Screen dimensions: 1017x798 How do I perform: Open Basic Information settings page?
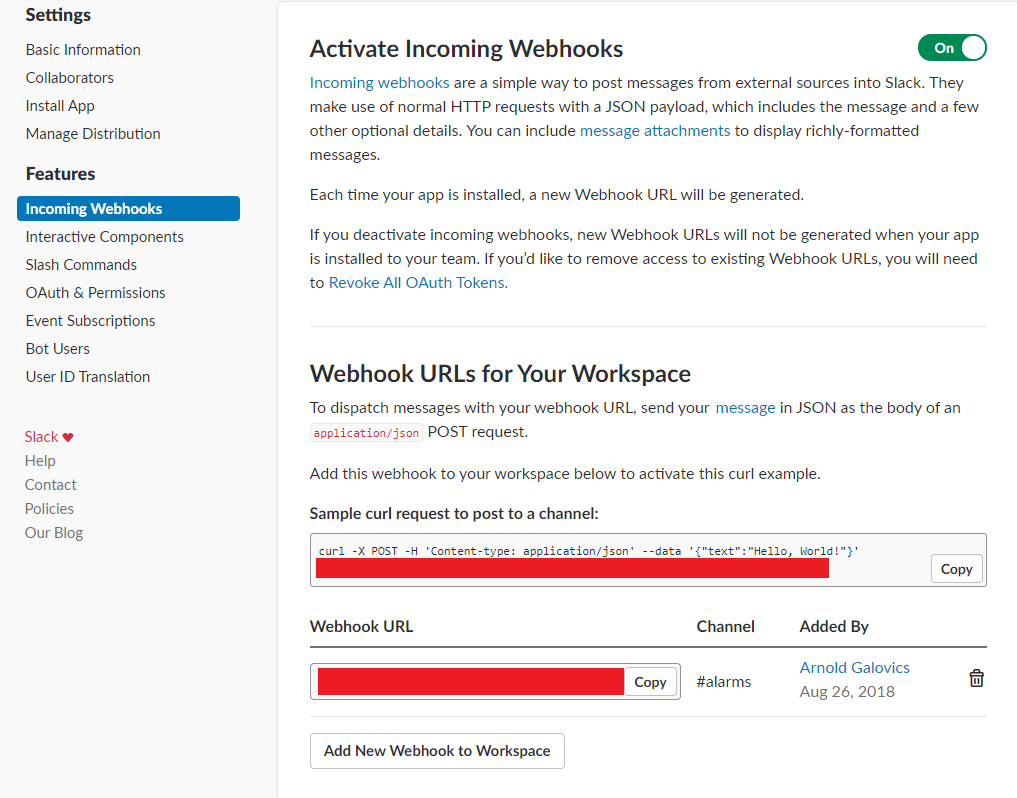tap(83, 50)
